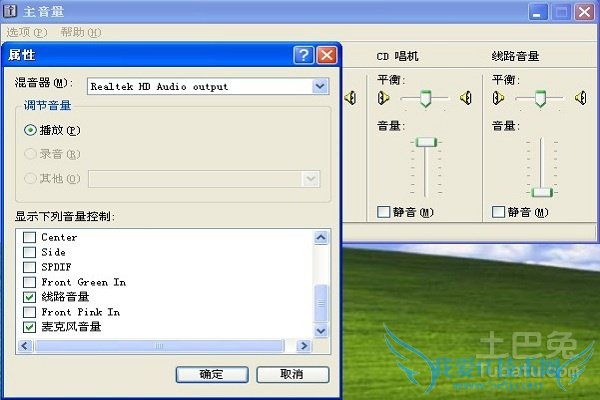Image resolution: width=600 pixels, height=400 pixels.
Task: Open the disabled 其他 dropdown list
Action: [x=311, y=179]
